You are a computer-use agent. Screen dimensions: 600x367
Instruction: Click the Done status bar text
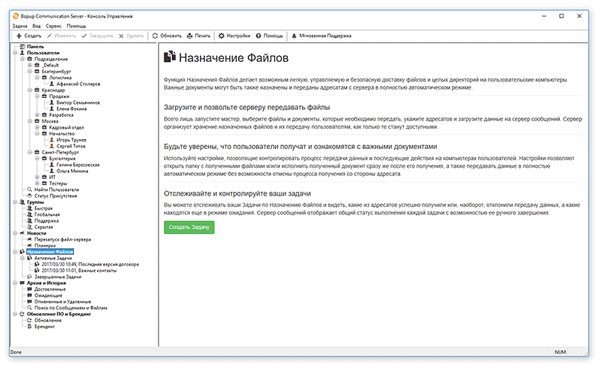click(x=16, y=352)
